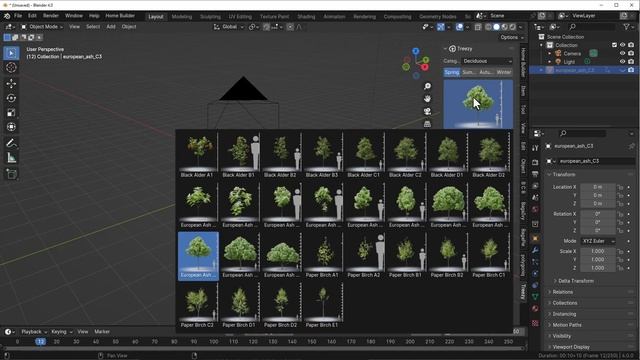Open the Material properties tab icon
The image size is (640, 360).
(x=535, y=309)
